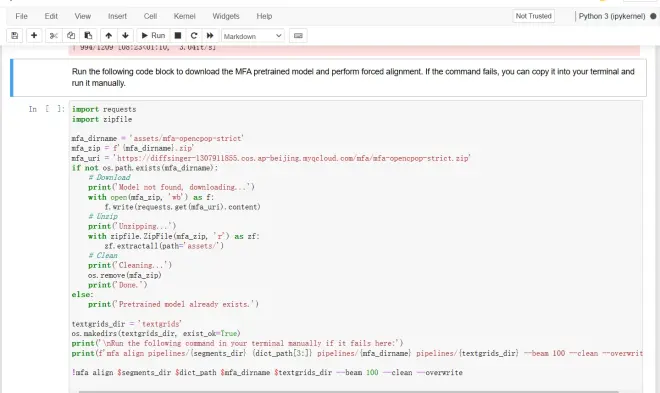
Task: Open the Edit menu
Action: coord(51,16)
